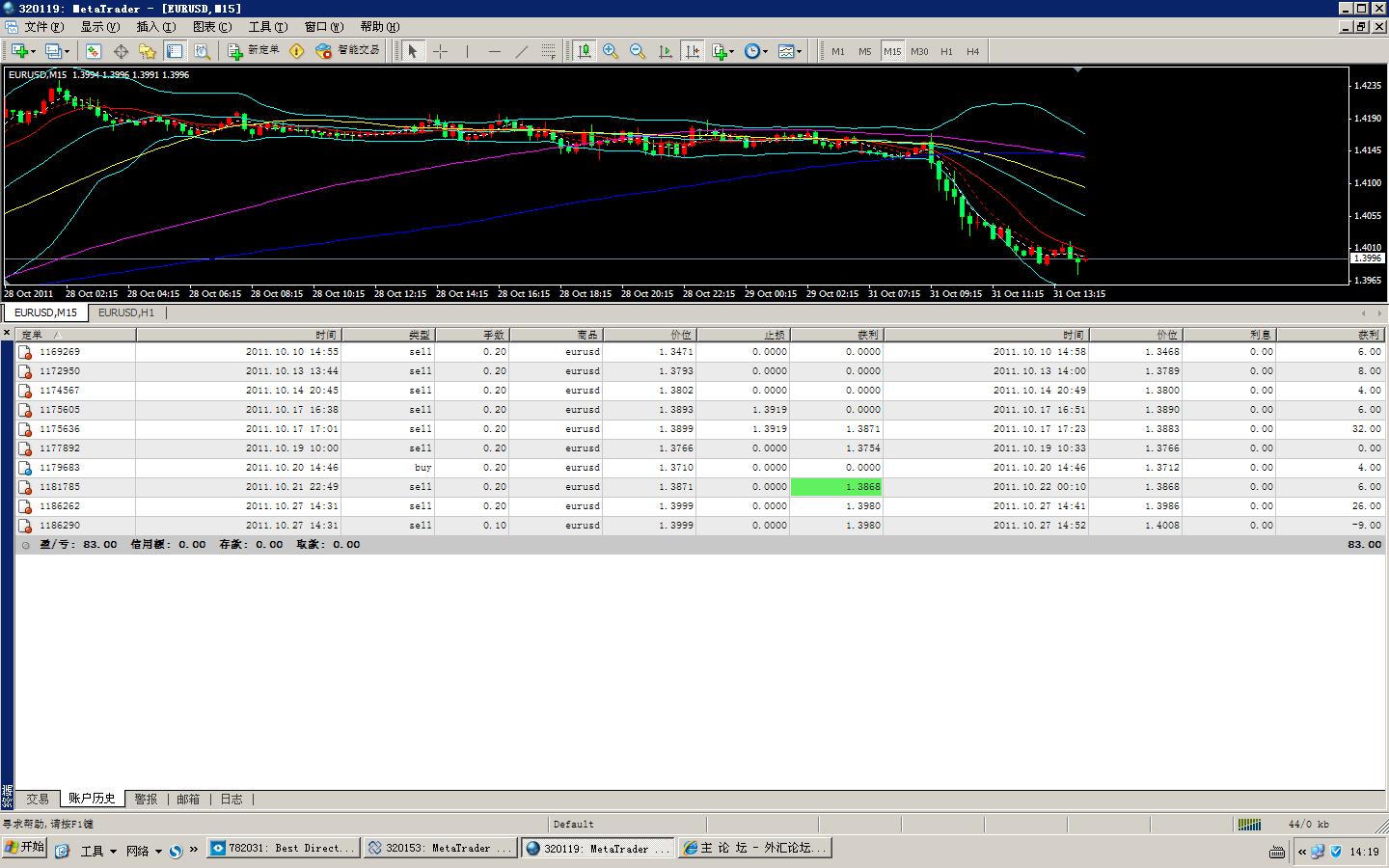Expand the new chart dropdown arrow
1389x868 pixels.
(x=34, y=51)
